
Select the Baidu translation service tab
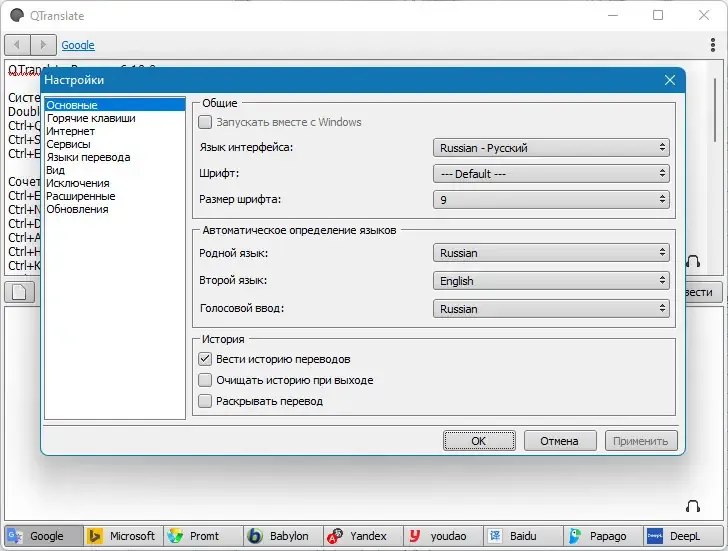coord(523,536)
